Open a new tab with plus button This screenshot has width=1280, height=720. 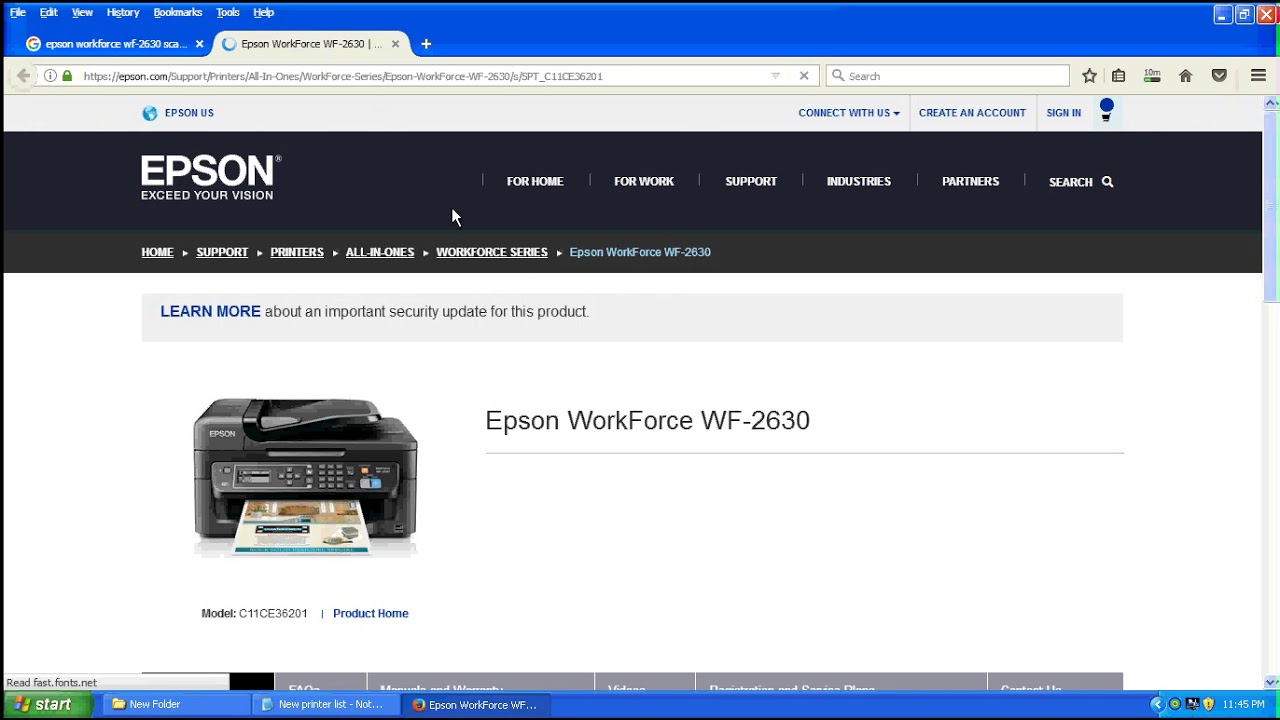click(426, 44)
